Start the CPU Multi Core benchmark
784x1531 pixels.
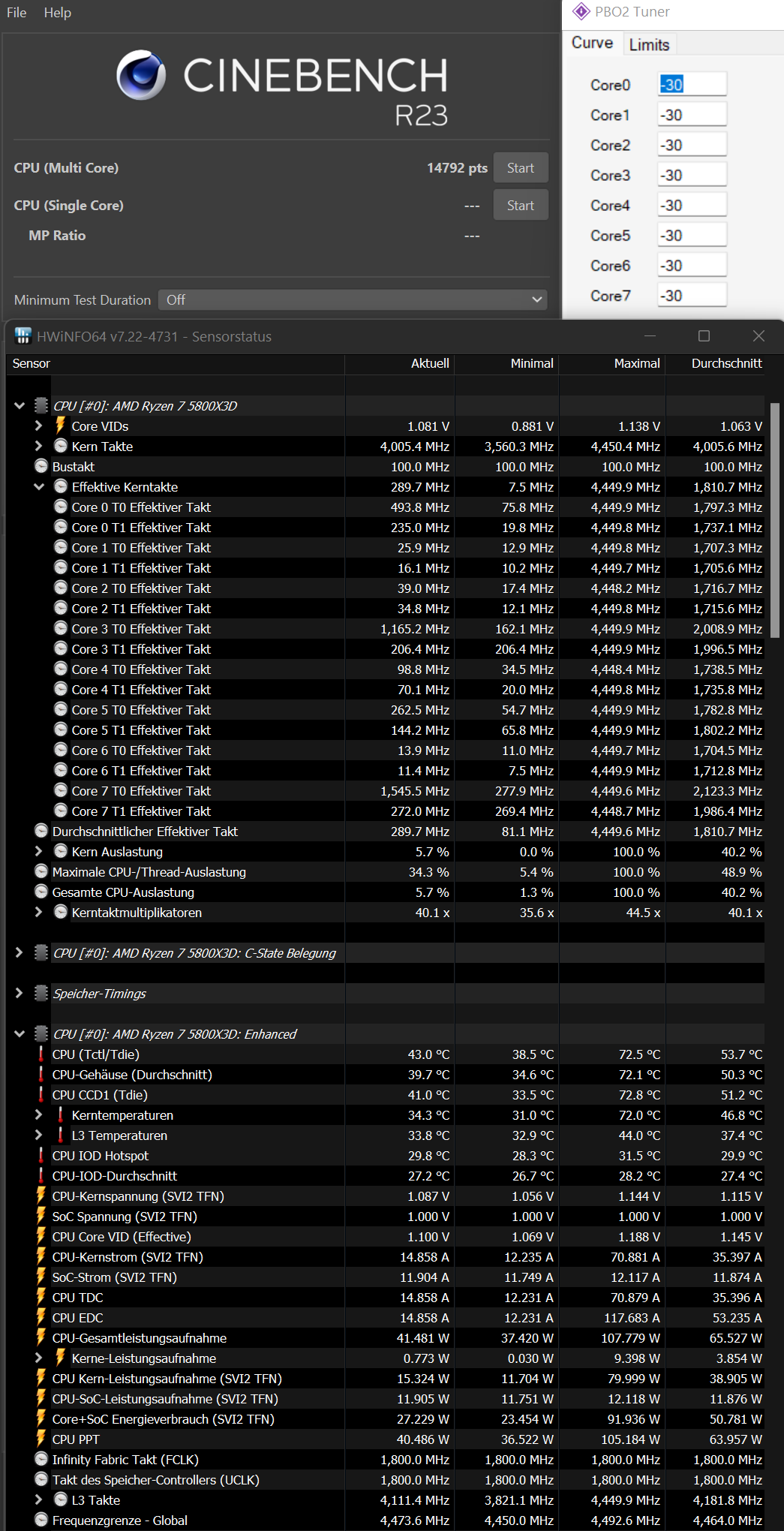pos(521,168)
